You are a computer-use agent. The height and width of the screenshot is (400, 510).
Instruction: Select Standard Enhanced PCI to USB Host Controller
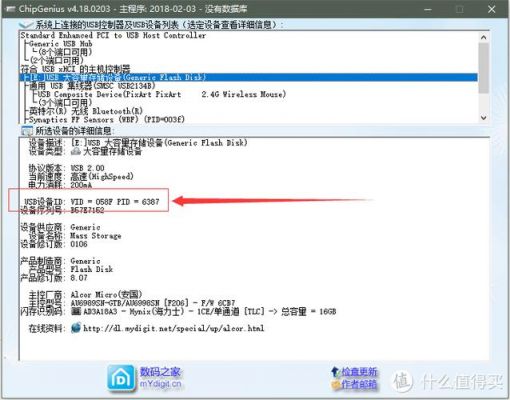click(113, 35)
